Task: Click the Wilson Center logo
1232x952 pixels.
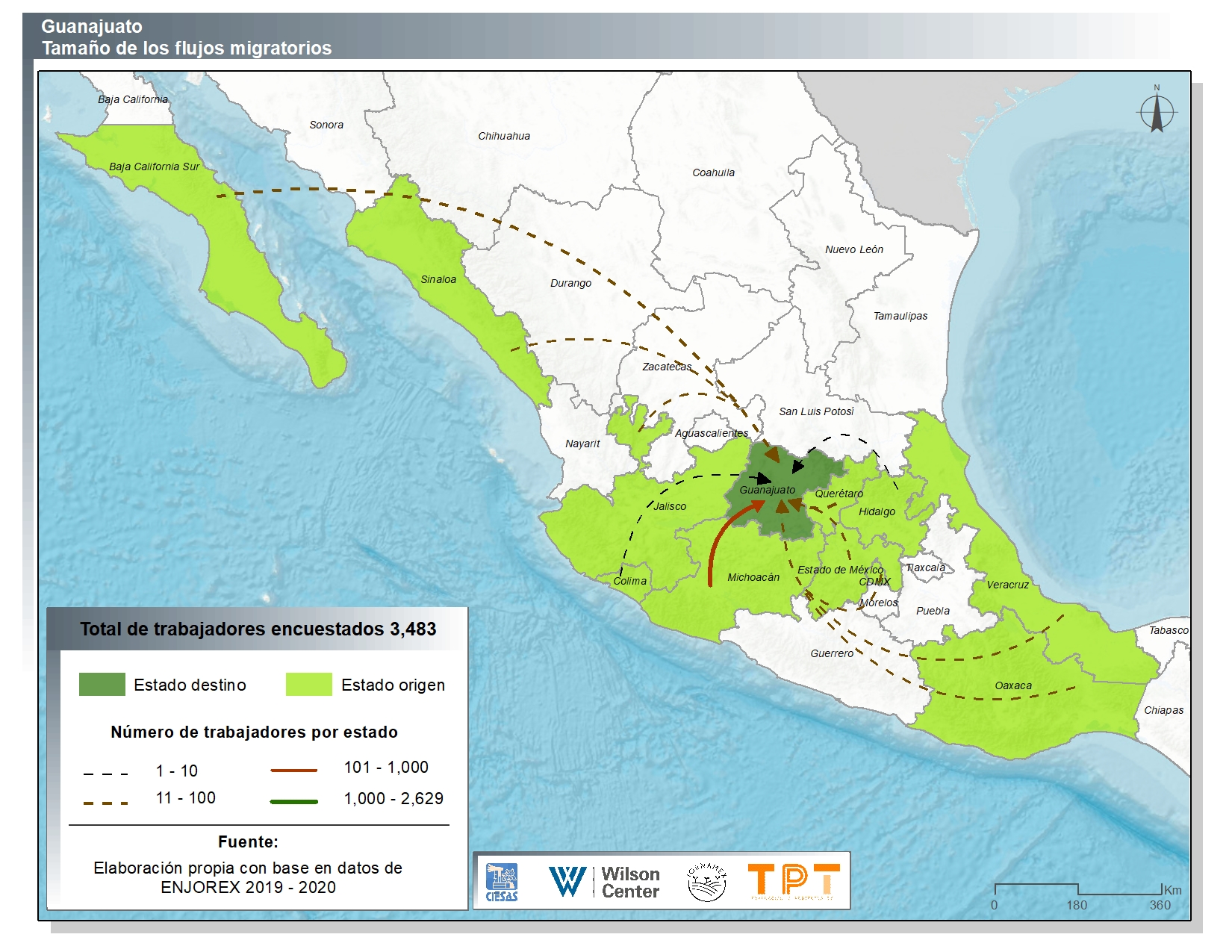Action: [605, 882]
